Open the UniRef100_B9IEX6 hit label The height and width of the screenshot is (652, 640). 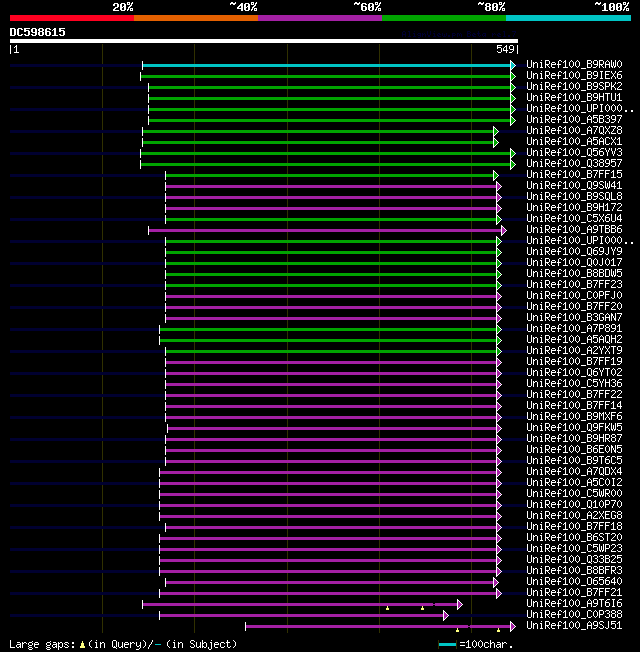pos(574,75)
